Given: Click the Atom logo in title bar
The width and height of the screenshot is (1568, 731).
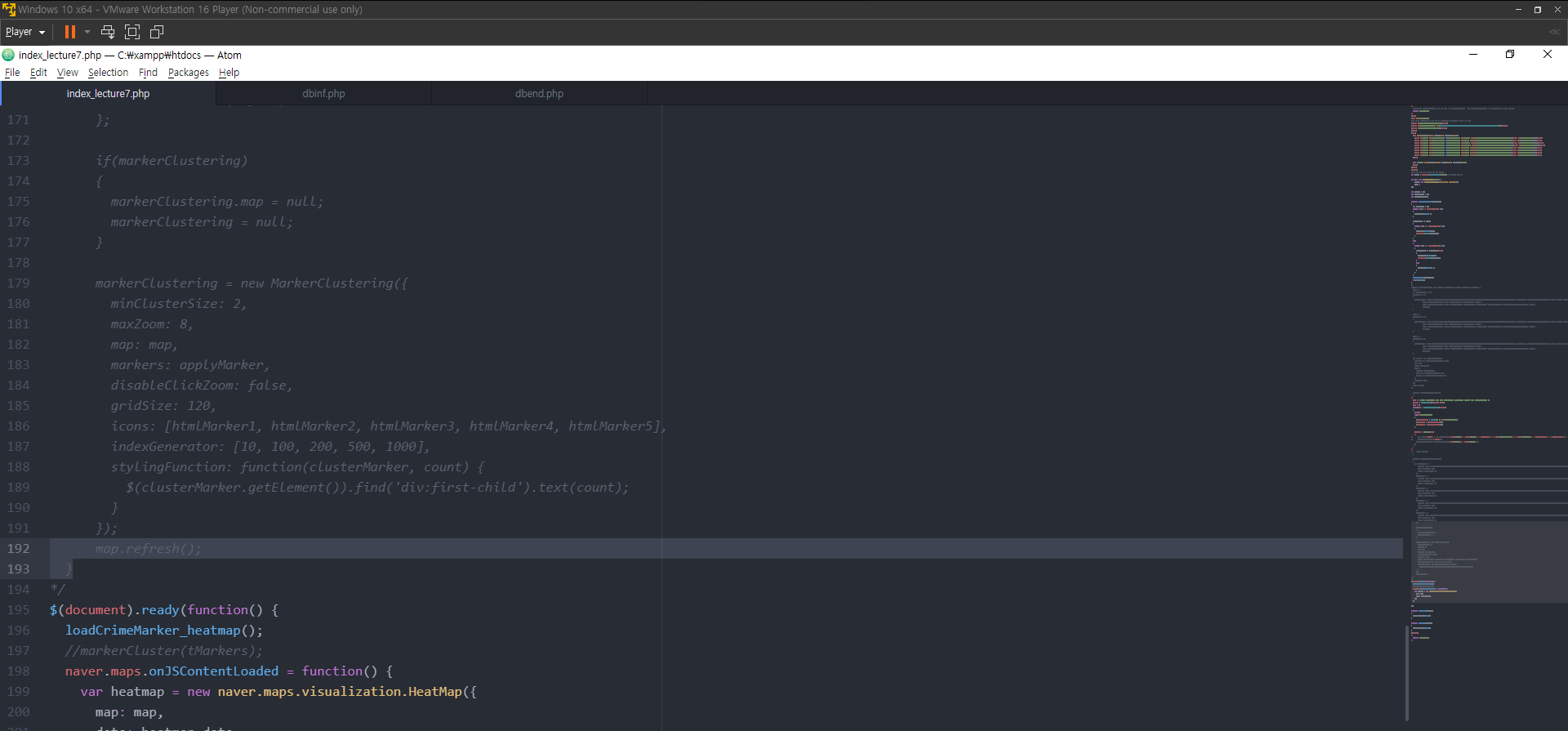Looking at the screenshot, I should pos(8,55).
